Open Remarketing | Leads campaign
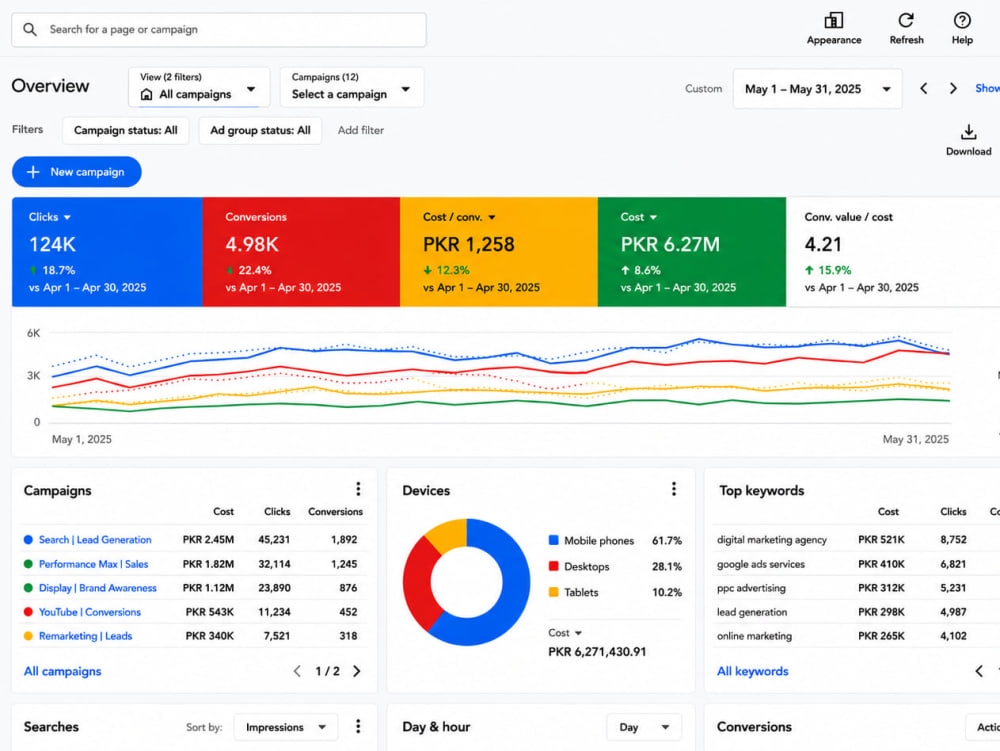 [85, 636]
